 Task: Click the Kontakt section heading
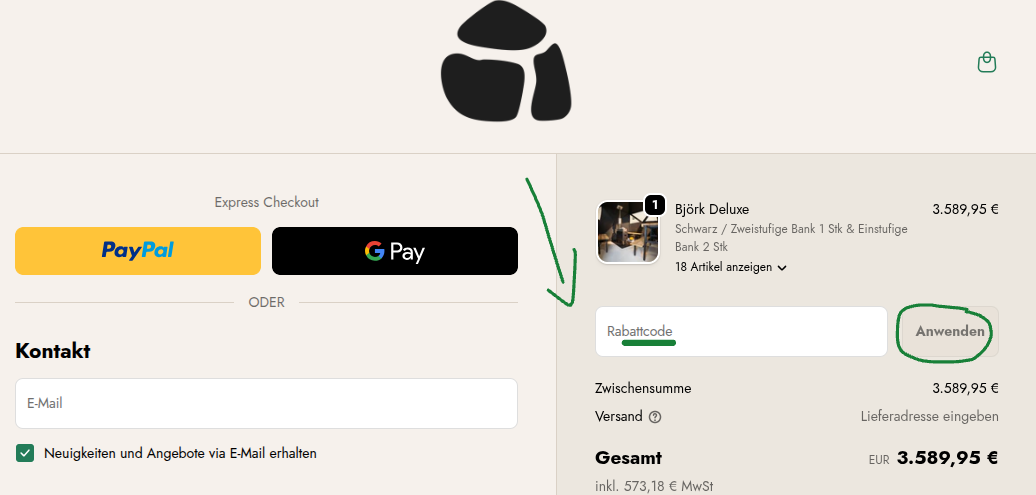[53, 351]
